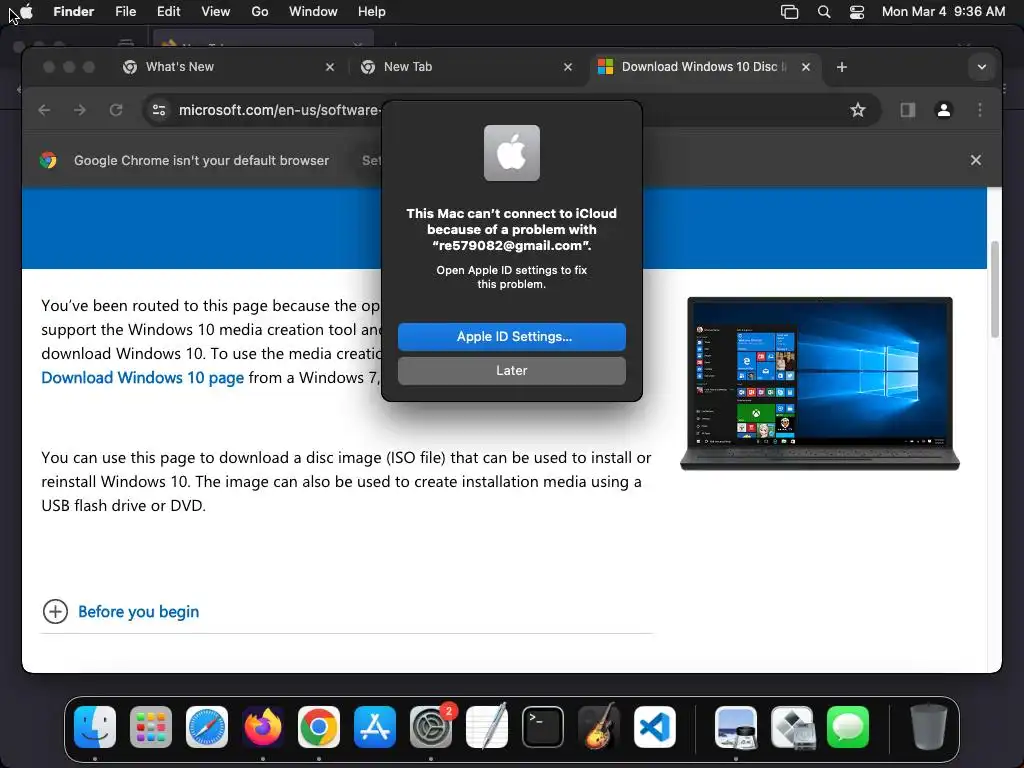
Task: Switch to Google Chrome in the Dock
Action: pyautogui.click(x=319, y=727)
